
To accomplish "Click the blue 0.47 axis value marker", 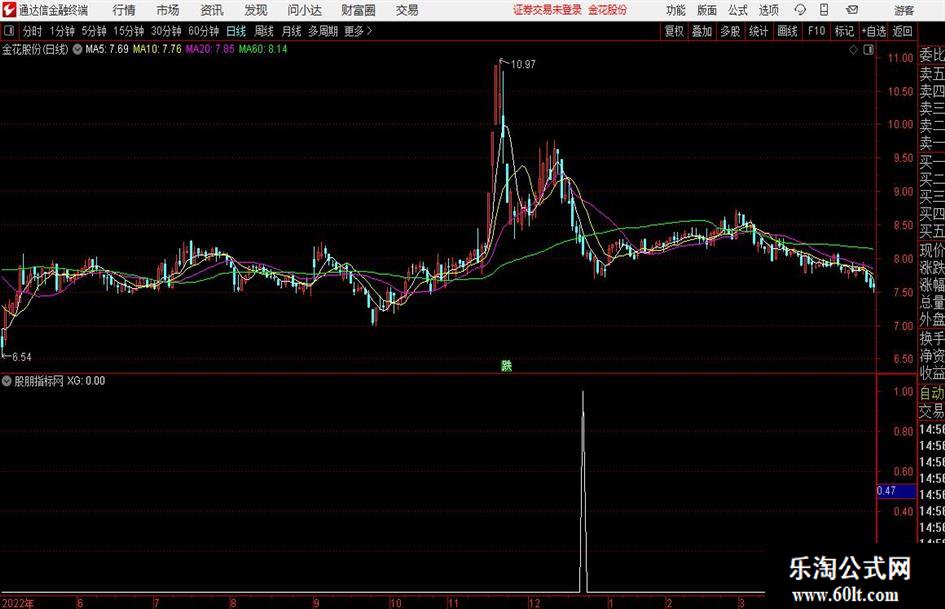I will click(x=896, y=491).
